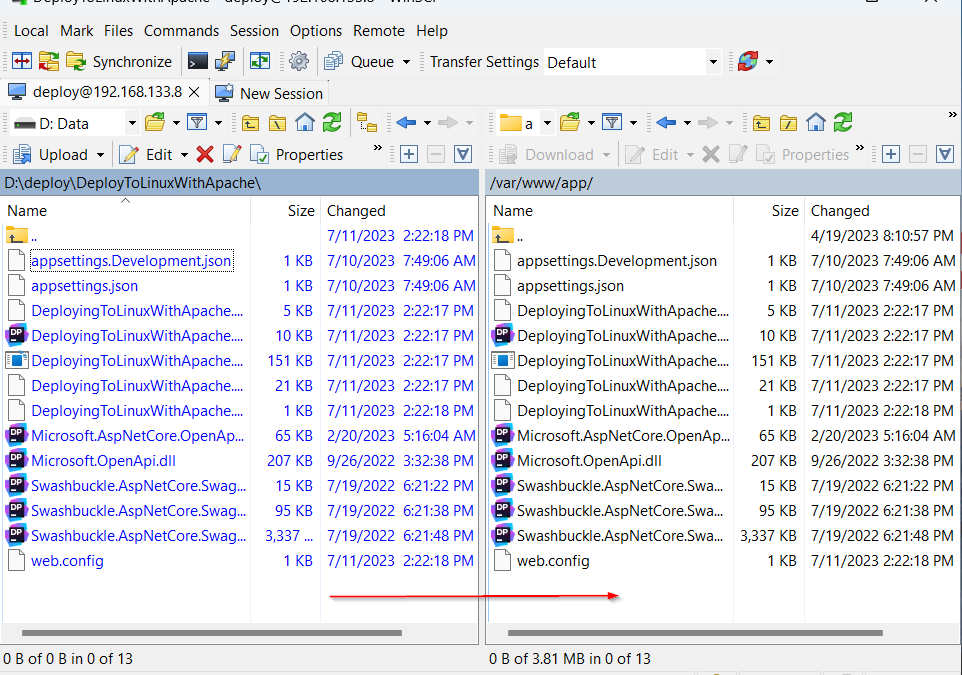Switch to New Session tab
The height and width of the screenshot is (675, 962).
tap(270, 93)
